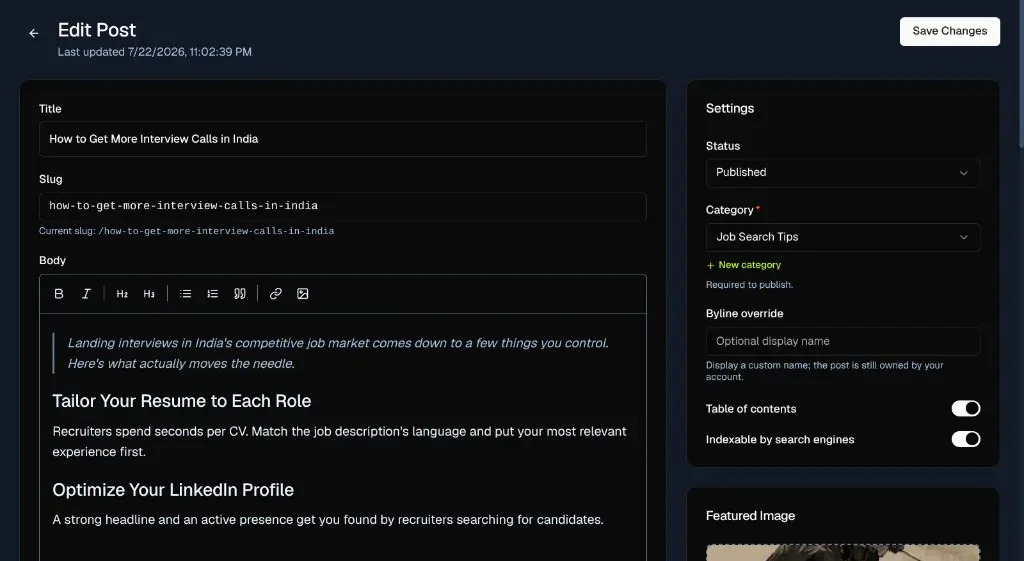Click into the Title field
Viewport: 1024px width, 561px height.
coord(343,139)
